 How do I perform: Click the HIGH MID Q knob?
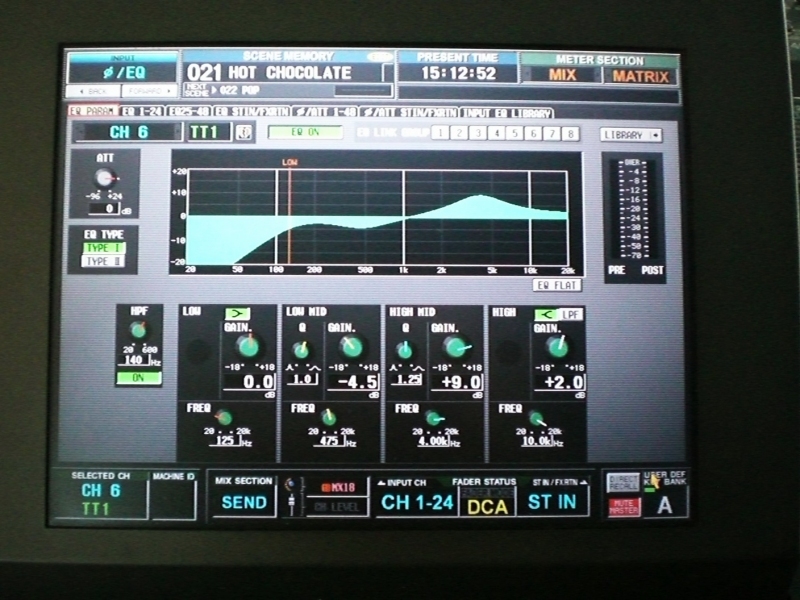pyautogui.click(x=405, y=350)
